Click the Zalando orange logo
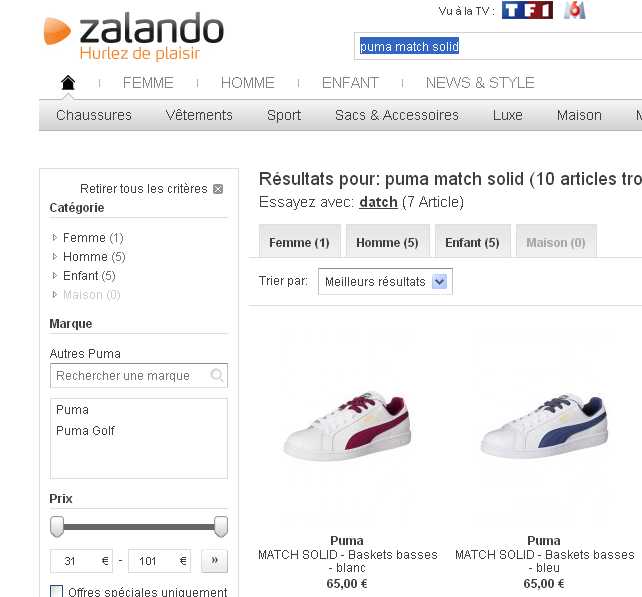Viewport: 642px width, 597px height. click(57, 31)
